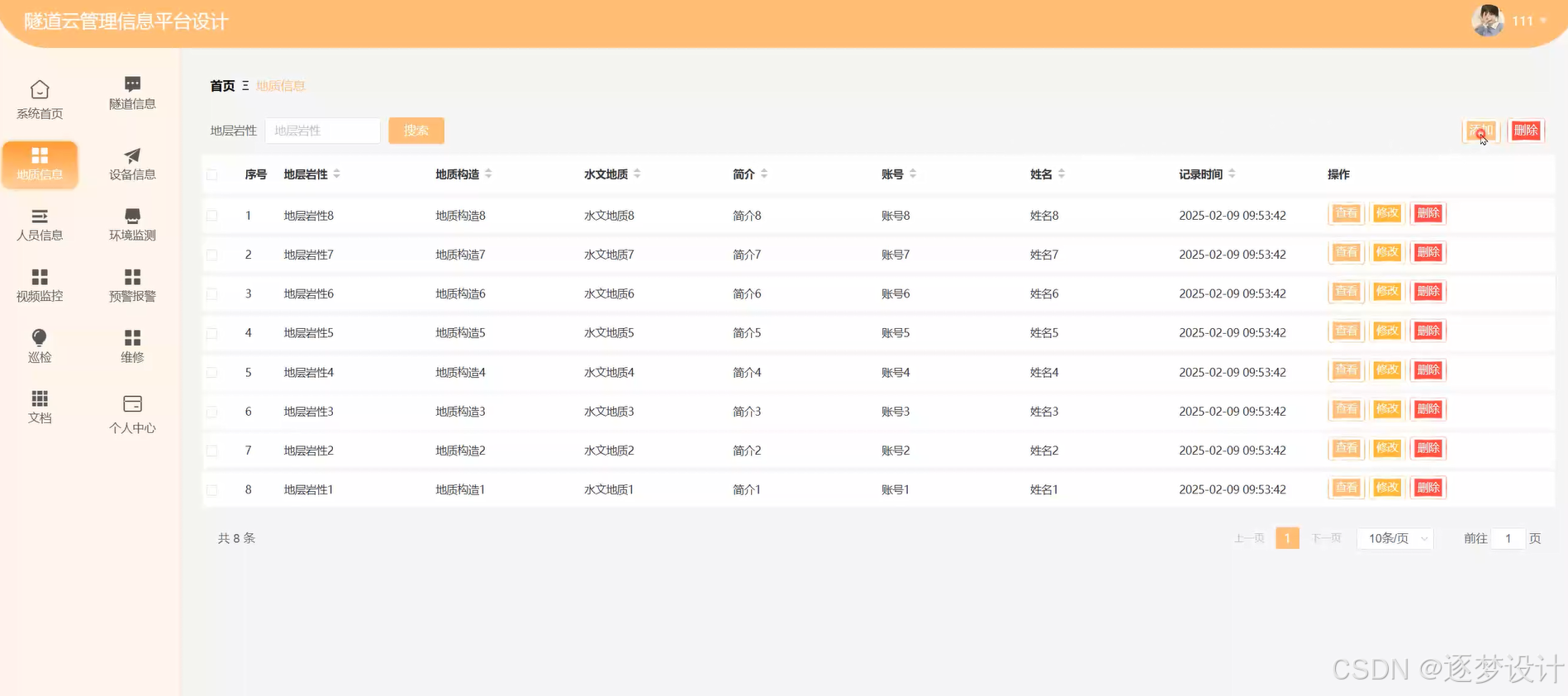Click 修改 for row 地层岩性6
Image resolution: width=1568 pixels, height=696 pixels.
(x=1387, y=291)
